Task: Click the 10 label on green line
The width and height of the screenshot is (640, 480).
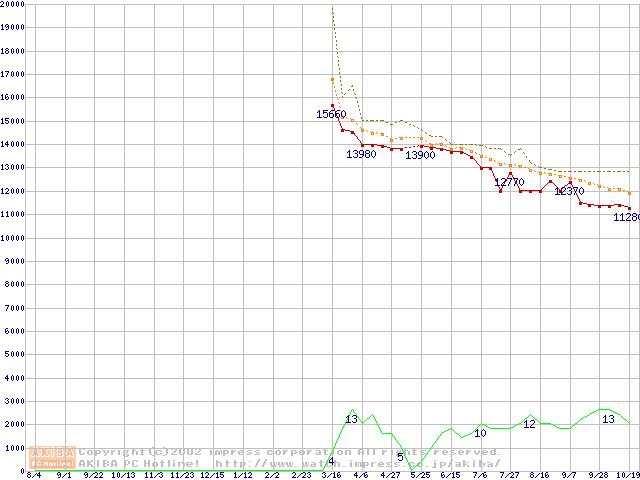Action: coord(480,433)
